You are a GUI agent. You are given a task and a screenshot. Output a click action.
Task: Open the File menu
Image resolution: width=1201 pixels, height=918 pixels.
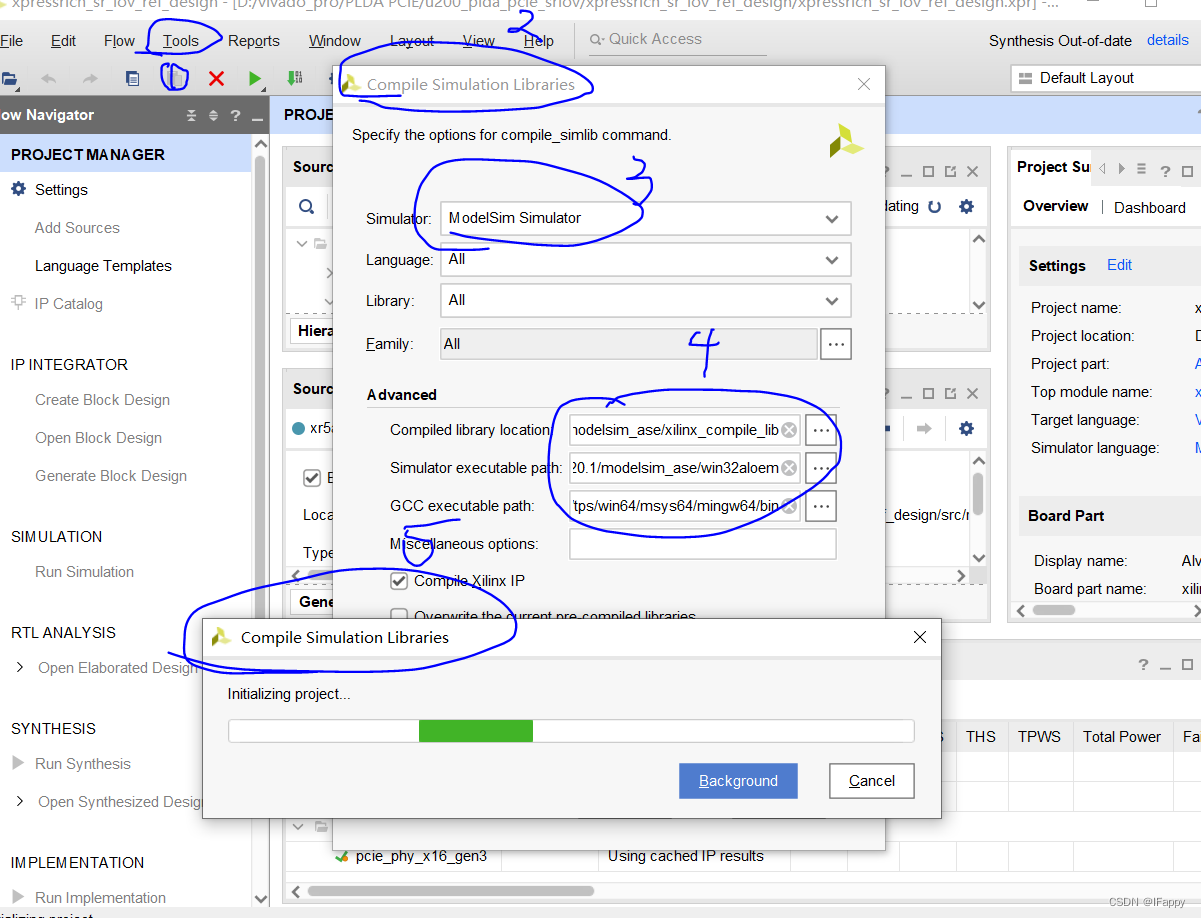pos(11,41)
